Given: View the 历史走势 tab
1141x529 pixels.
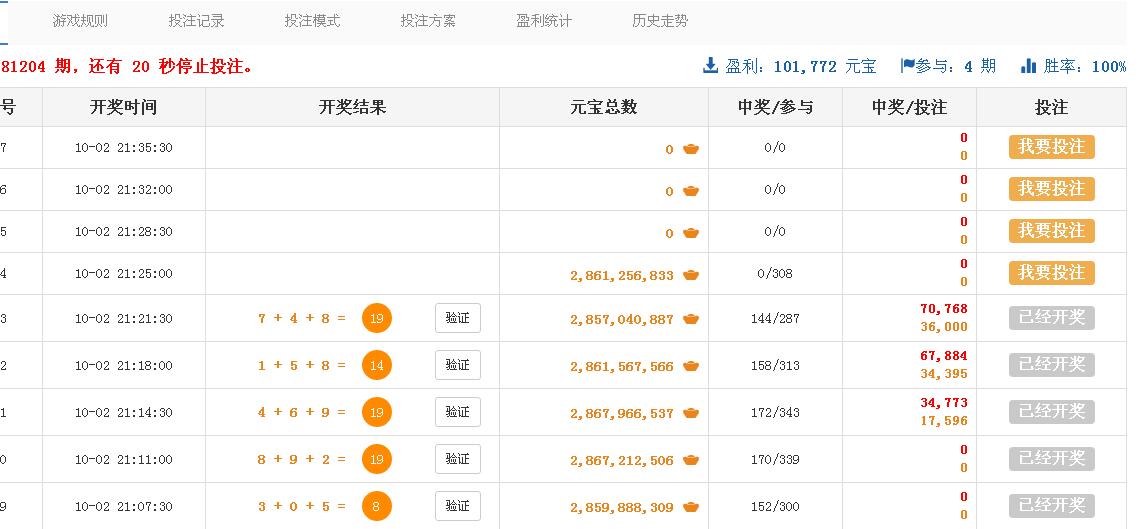Looking at the screenshot, I should pyautogui.click(x=660, y=21).
